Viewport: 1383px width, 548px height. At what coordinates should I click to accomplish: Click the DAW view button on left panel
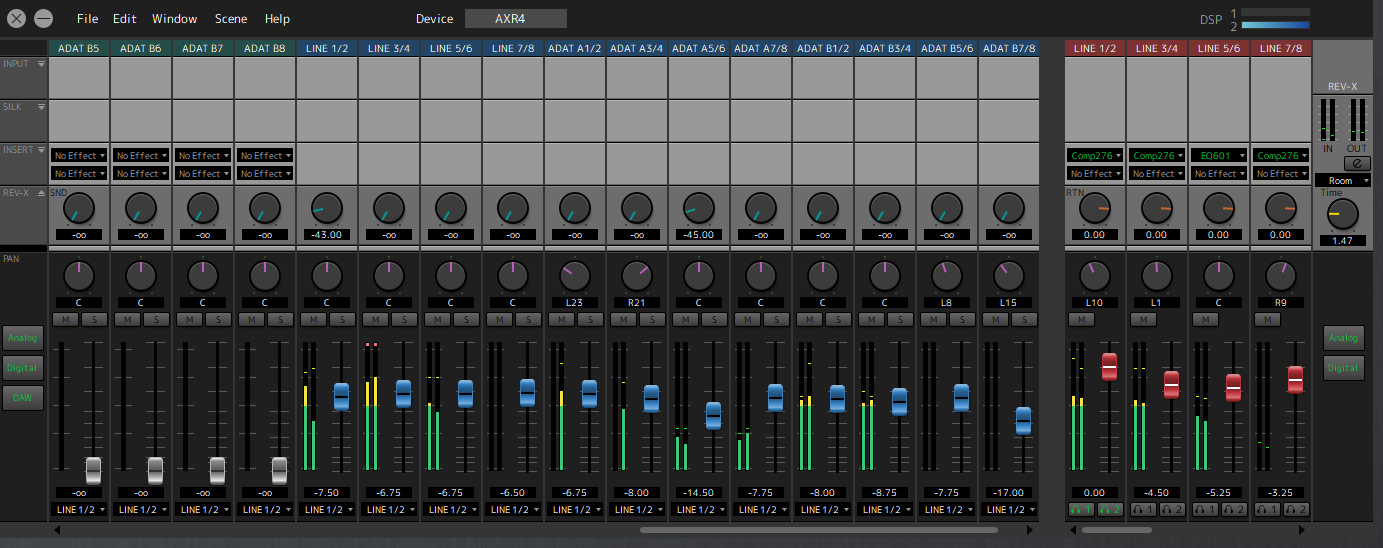pos(22,397)
